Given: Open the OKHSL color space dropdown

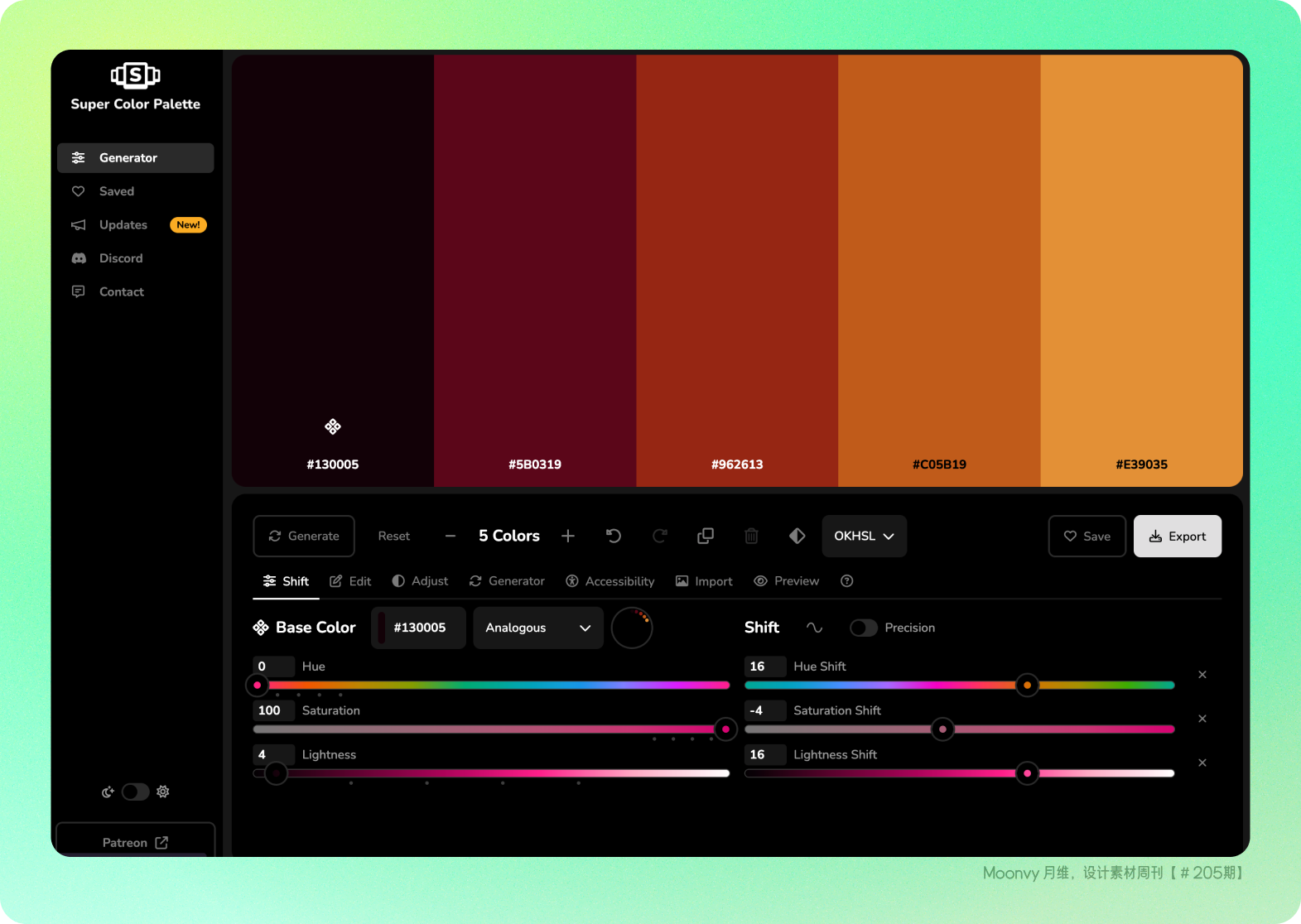Looking at the screenshot, I should [x=864, y=536].
